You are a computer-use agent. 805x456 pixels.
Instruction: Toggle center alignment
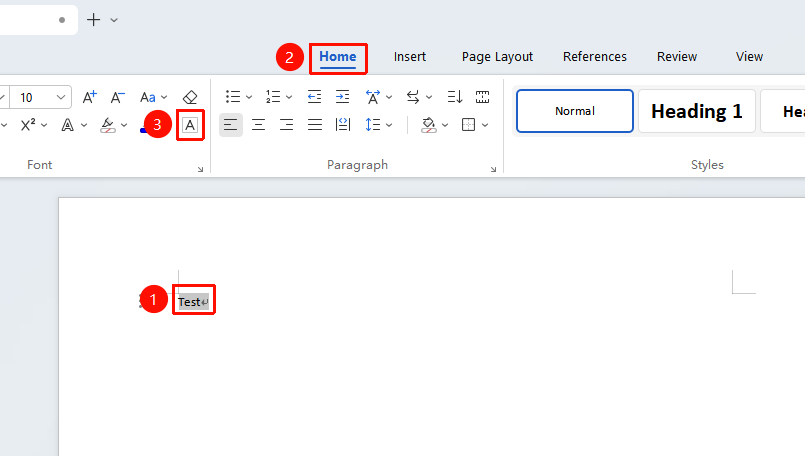pos(258,125)
